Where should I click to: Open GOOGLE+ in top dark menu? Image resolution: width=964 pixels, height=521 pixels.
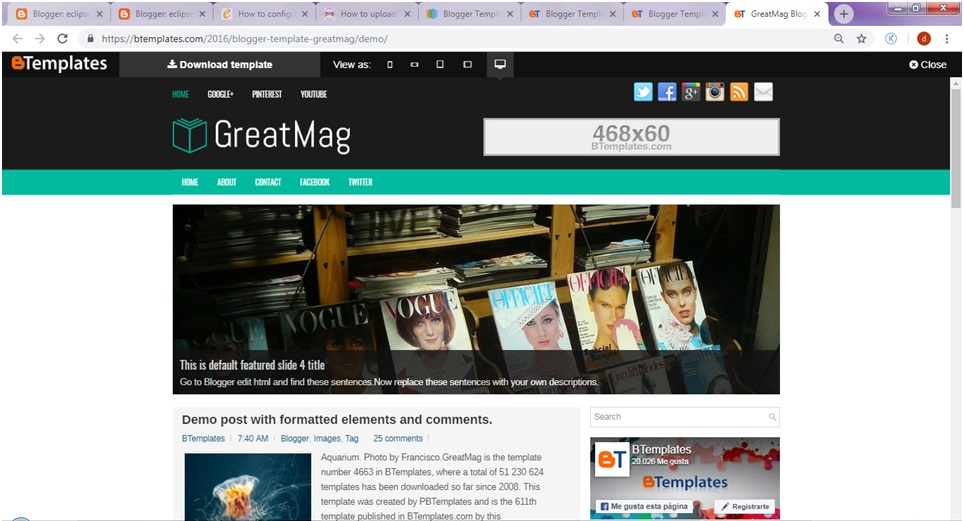point(220,94)
